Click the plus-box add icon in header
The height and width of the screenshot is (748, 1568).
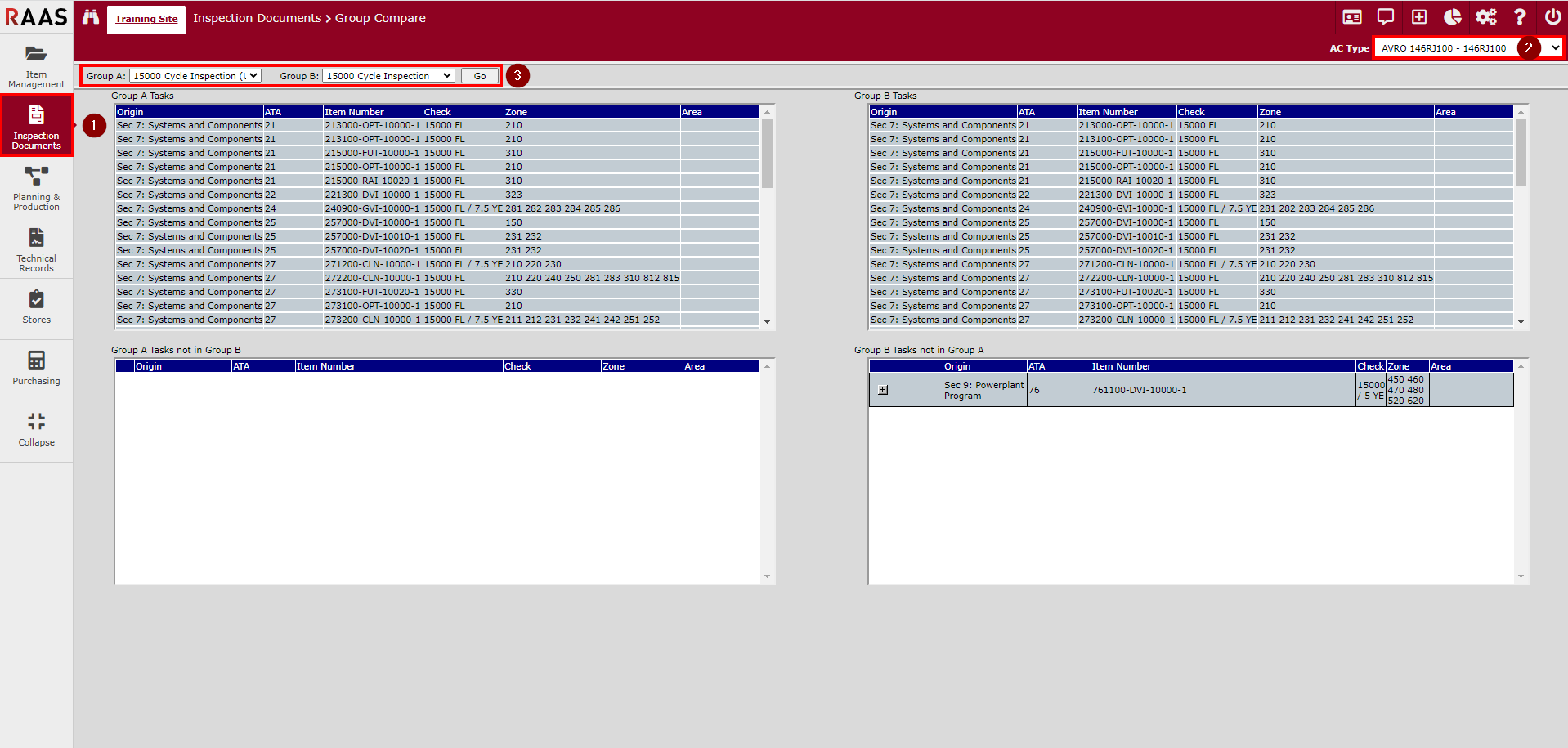[x=1419, y=17]
